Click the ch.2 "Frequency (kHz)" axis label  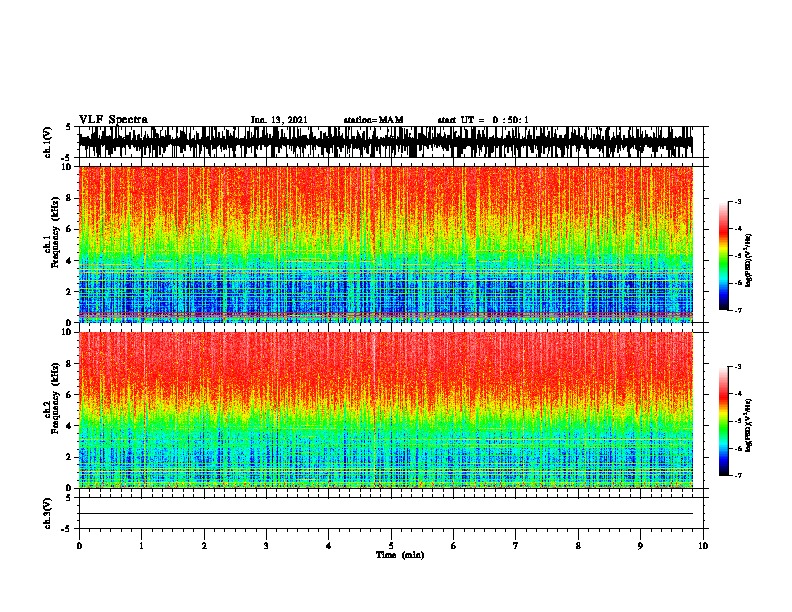(55, 398)
